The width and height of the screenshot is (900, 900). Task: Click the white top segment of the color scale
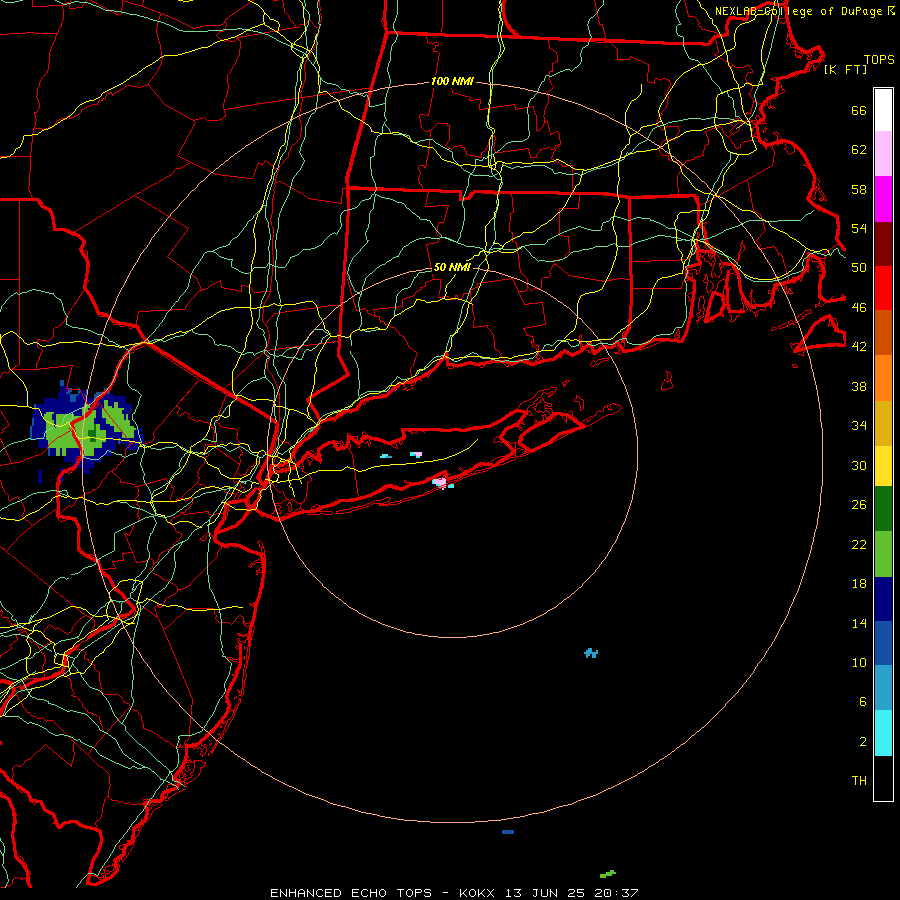click(x=883, y=110)
